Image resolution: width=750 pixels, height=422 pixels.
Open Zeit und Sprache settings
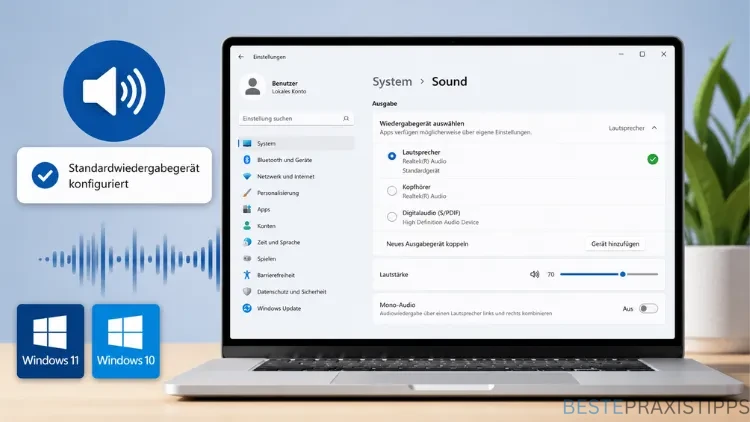(x=278, y=242)
